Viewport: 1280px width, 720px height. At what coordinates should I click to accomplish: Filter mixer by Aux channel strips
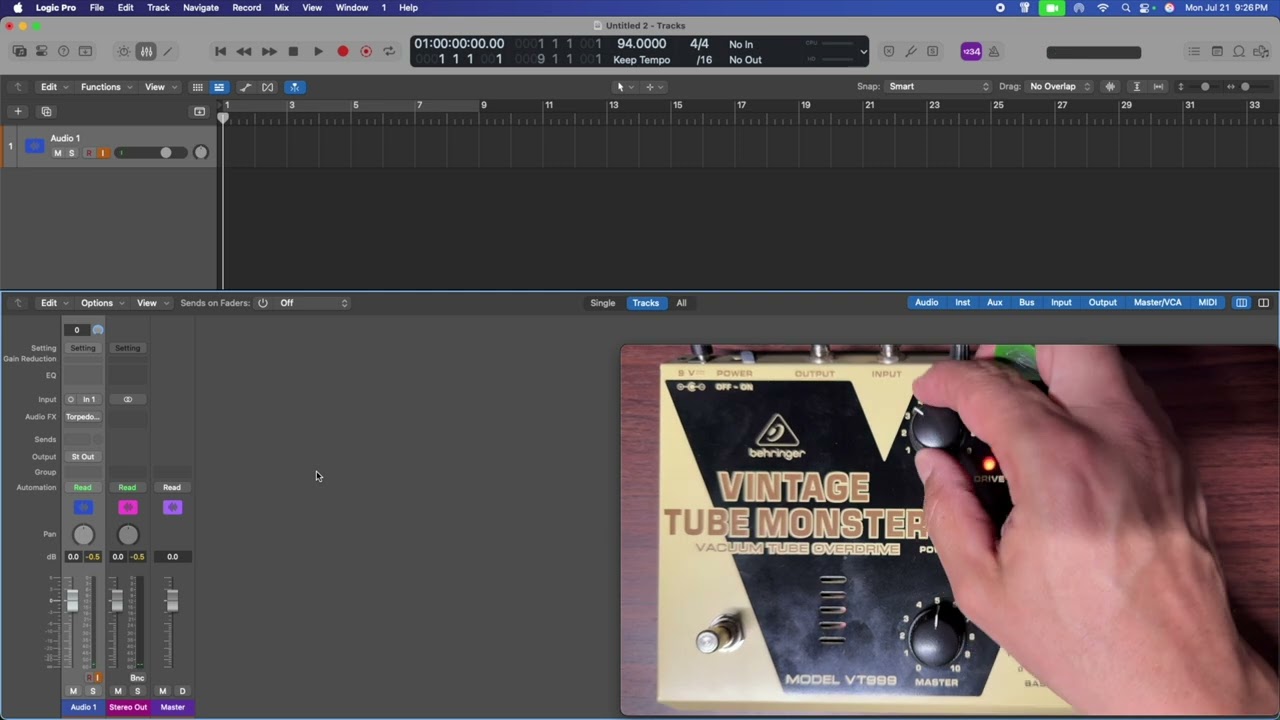pyautogui.click(x=994, y=303)
